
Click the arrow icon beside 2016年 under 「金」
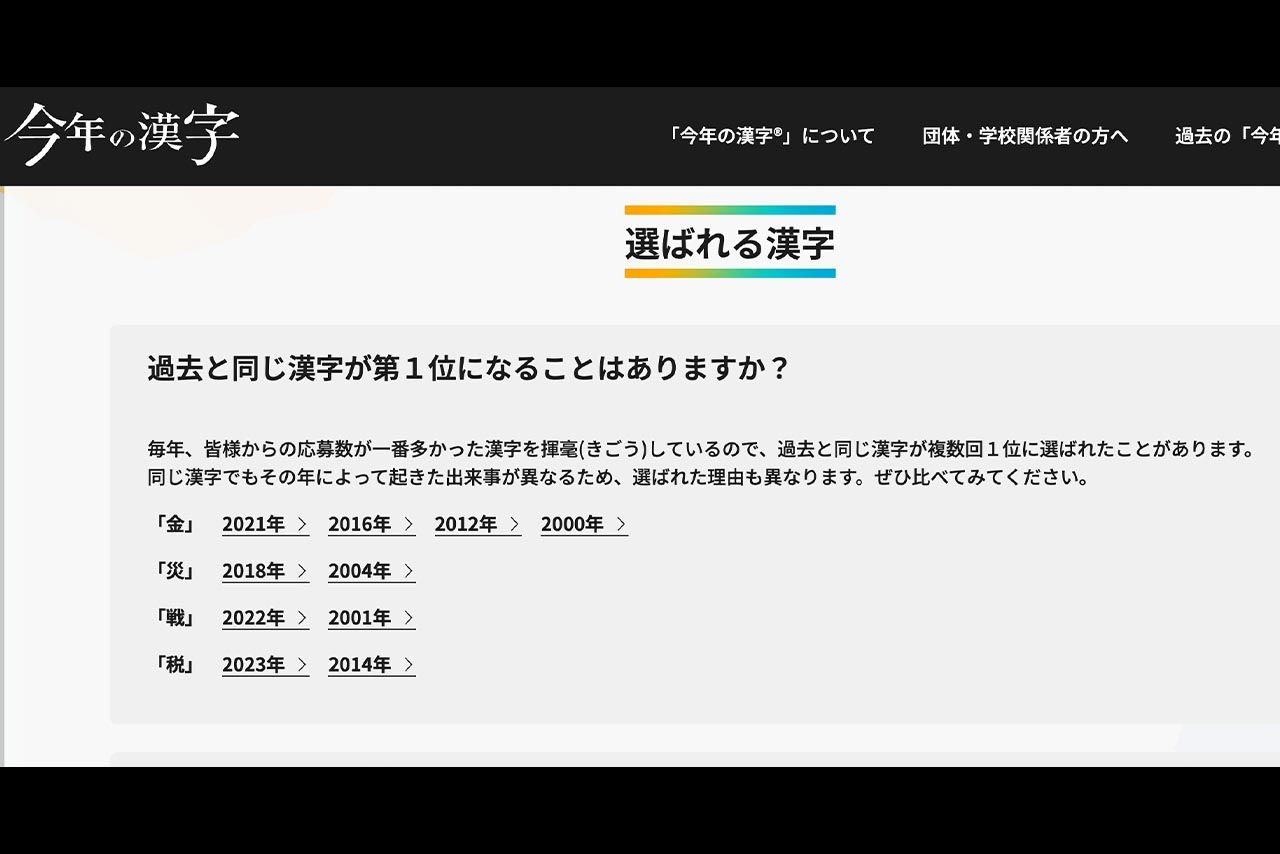pyautogui.click(x=409, y=524)
